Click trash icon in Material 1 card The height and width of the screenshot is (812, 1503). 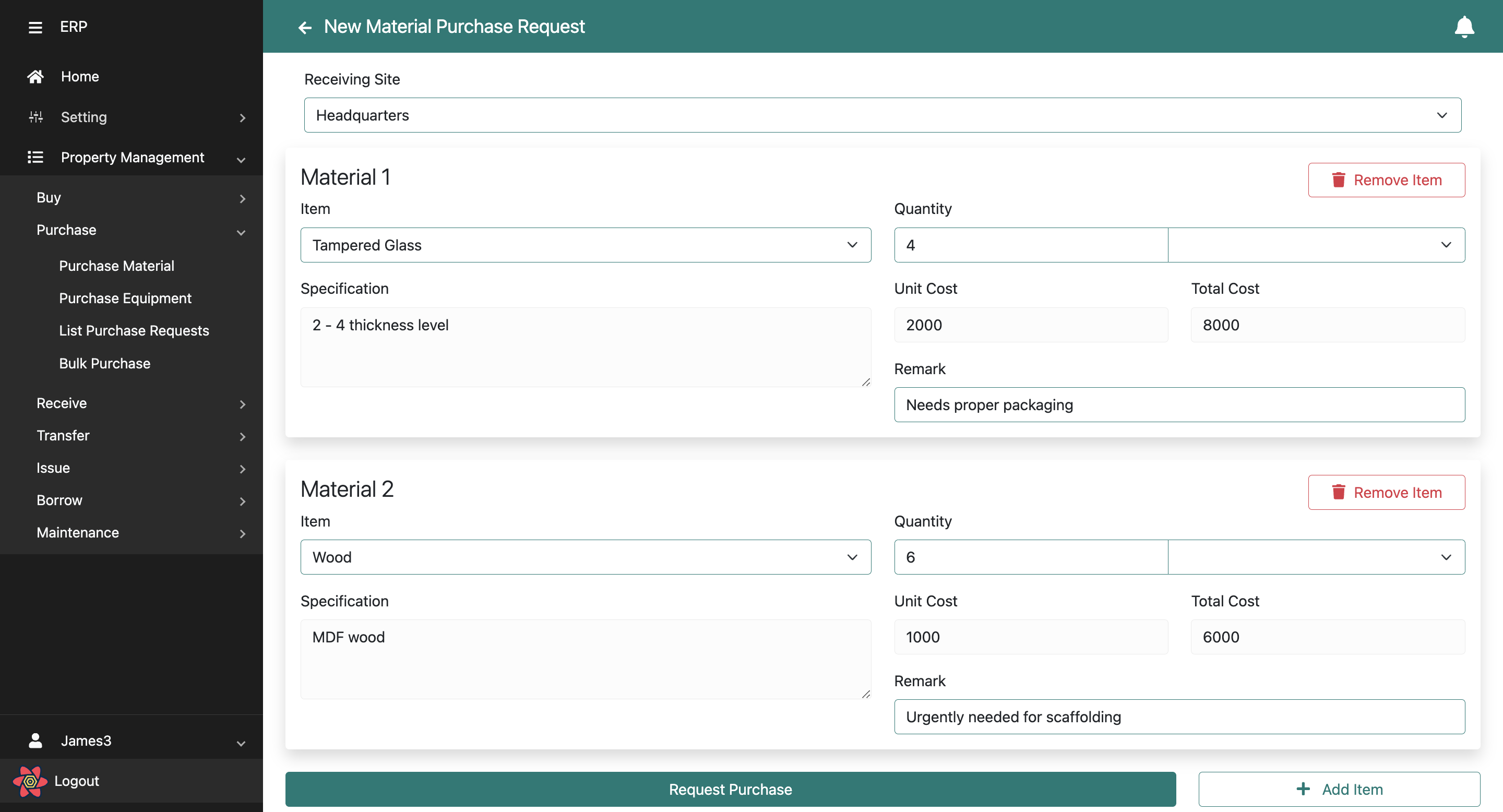coord(1339,180)
